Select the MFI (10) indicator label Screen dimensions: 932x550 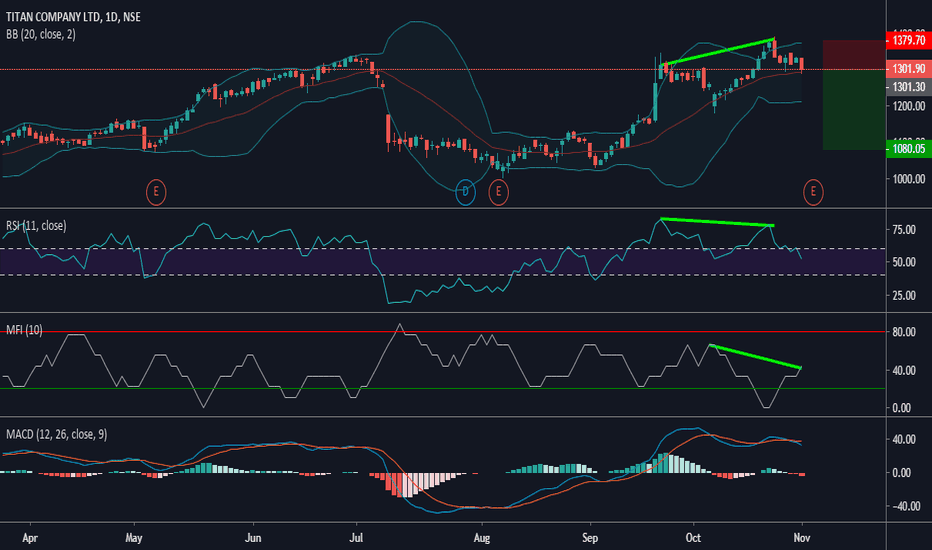point(24,330)
